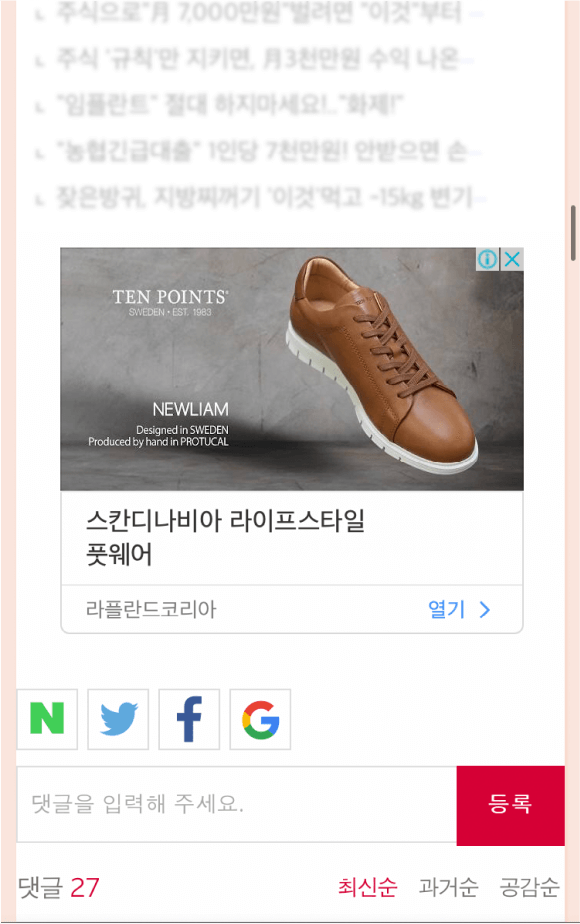Sort comments by 과거순
Viewport: 580px width, 924px height.
[x=448, y=887]
